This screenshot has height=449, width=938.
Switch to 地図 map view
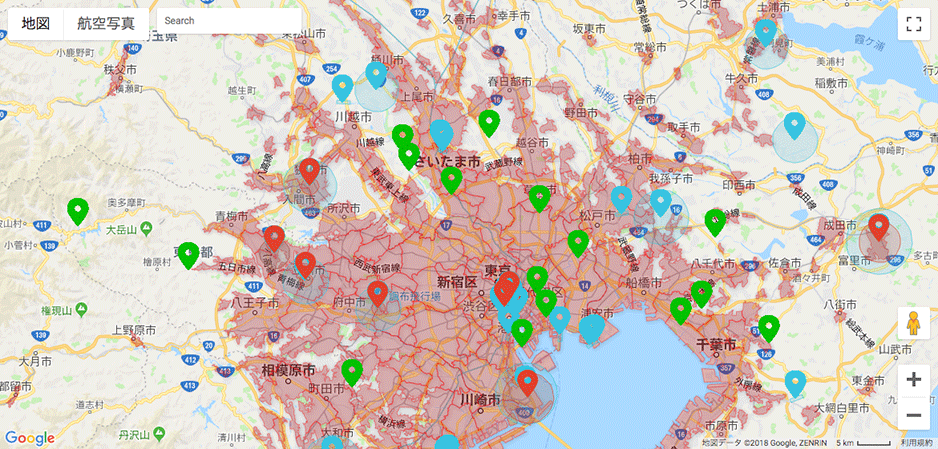pos(36,22)
